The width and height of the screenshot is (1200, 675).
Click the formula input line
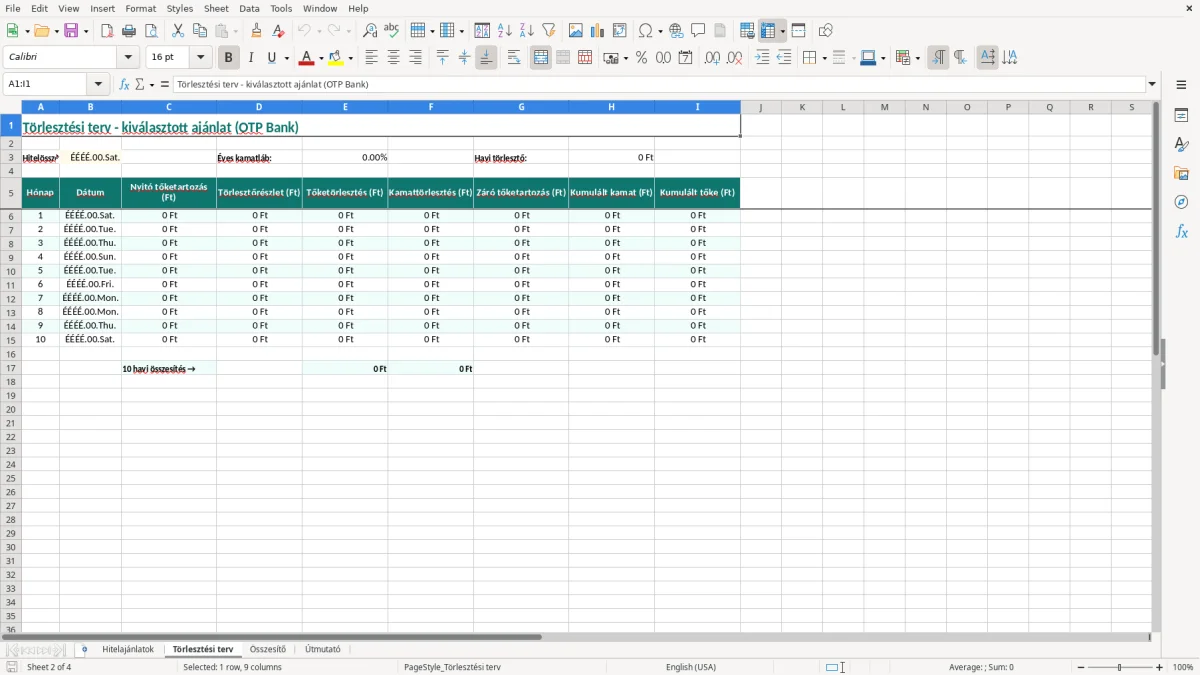coord(659,85)
